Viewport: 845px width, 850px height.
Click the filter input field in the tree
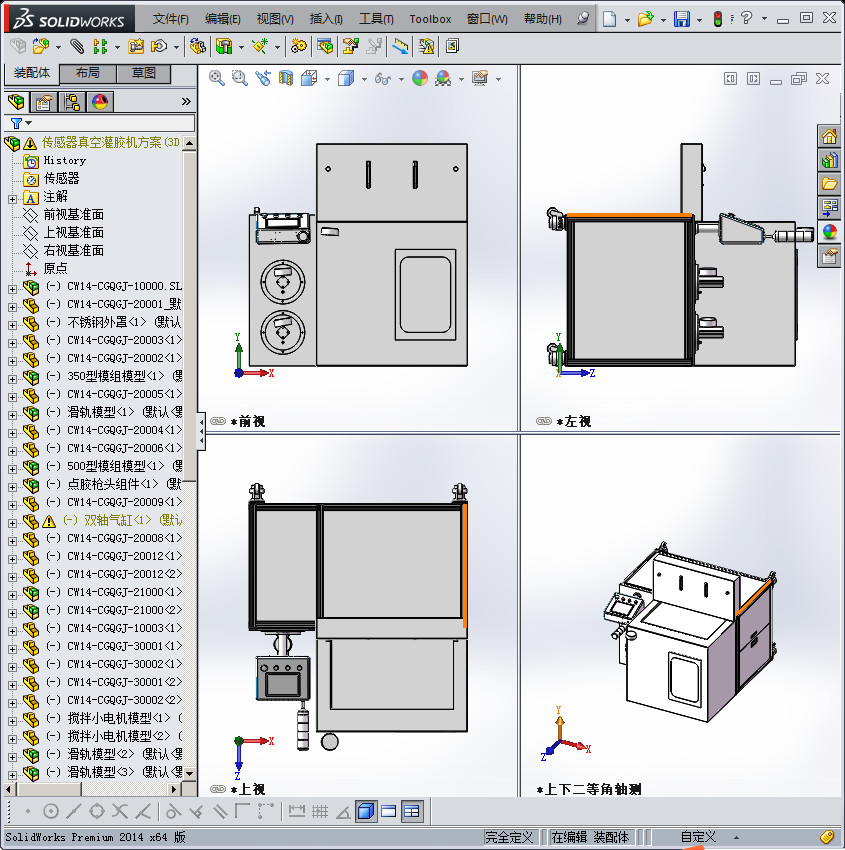pyautogui.click(x=99, y=123)
